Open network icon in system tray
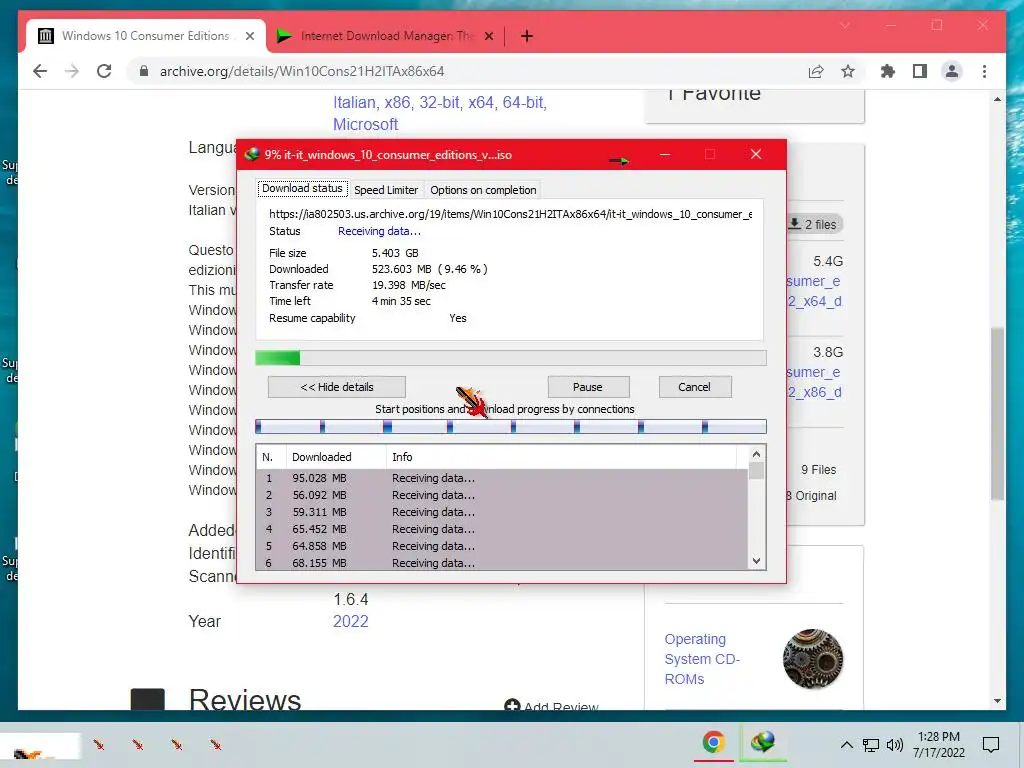 [x=871, y=744]
